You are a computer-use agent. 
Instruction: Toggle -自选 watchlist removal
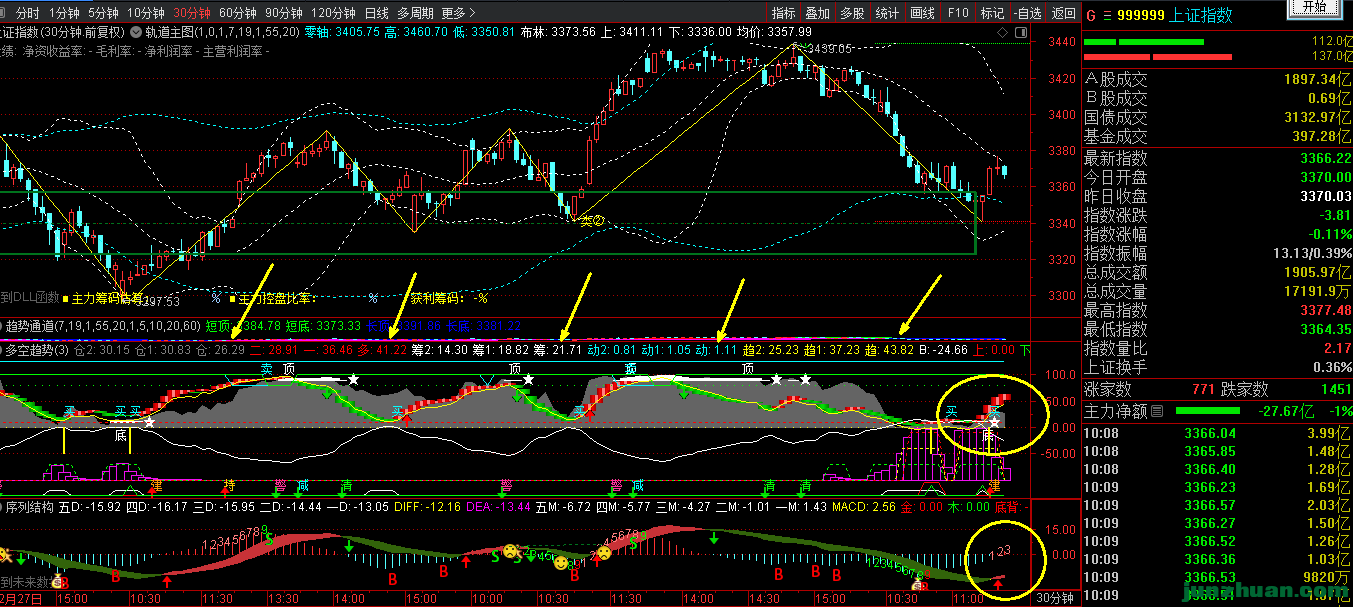[1026, 13]
